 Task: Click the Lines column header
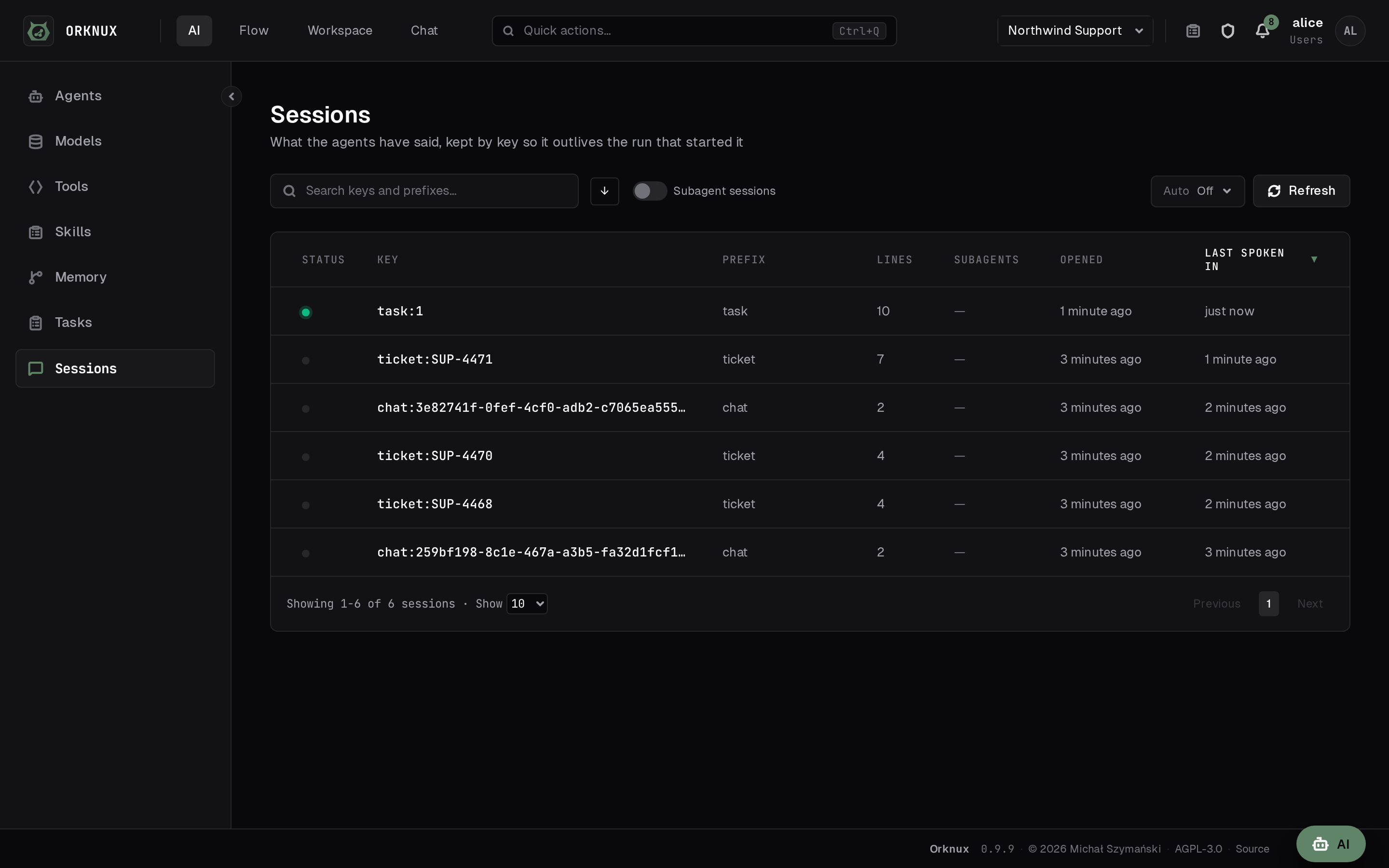[894, 260]
